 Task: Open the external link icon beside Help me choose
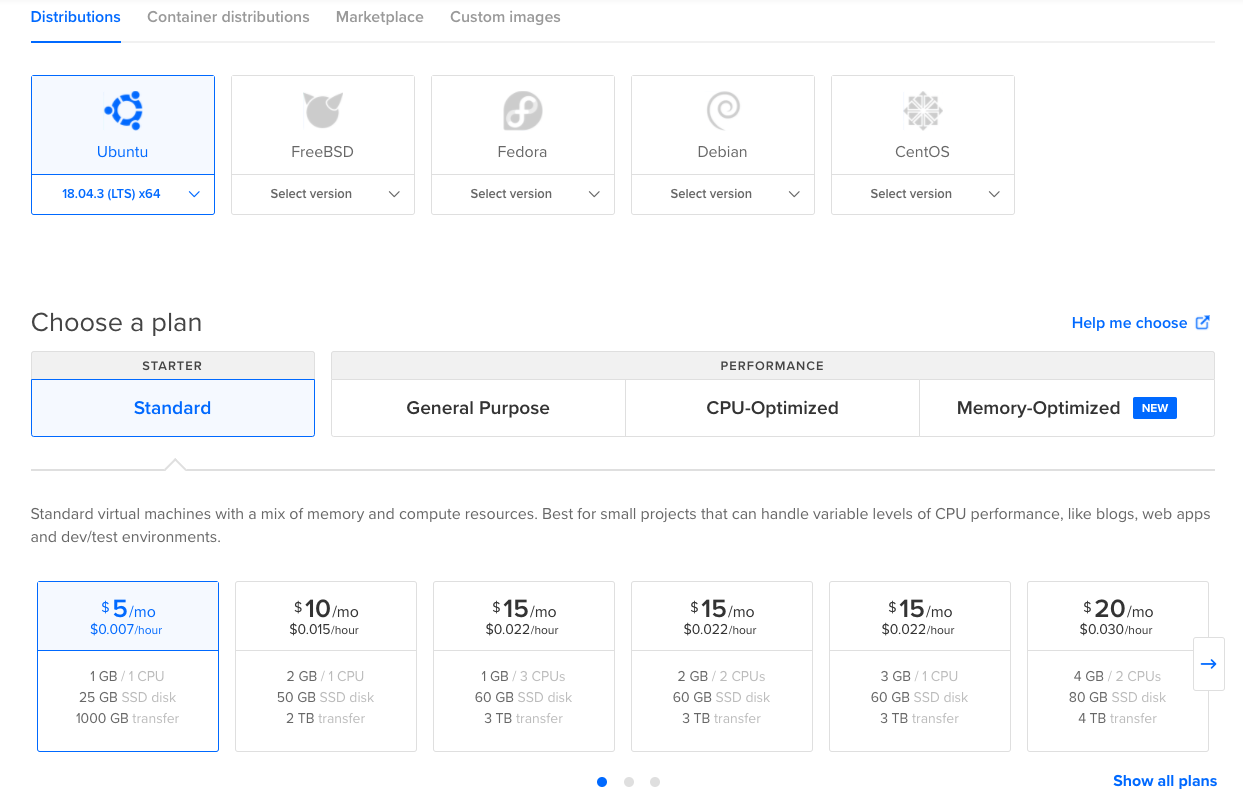click(1203, 322)
